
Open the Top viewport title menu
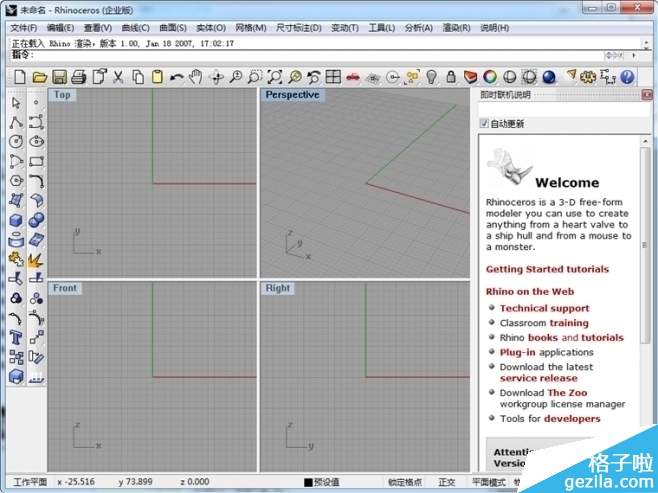pos(62,95)
